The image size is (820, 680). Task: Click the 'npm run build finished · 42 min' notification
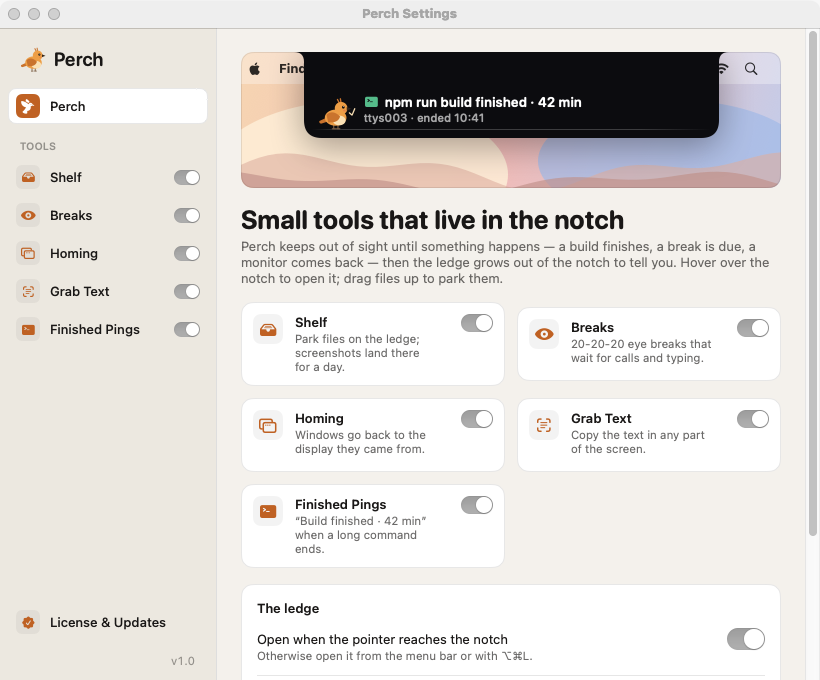pos(483,102)
